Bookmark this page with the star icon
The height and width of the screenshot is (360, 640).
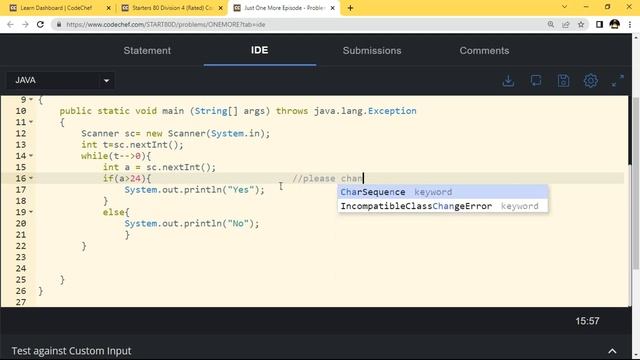pos(581,24)
